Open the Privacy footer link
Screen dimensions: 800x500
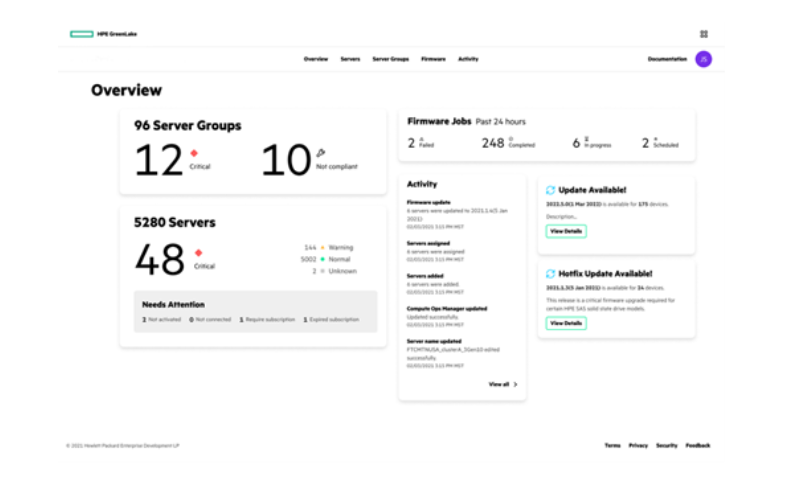638,445
